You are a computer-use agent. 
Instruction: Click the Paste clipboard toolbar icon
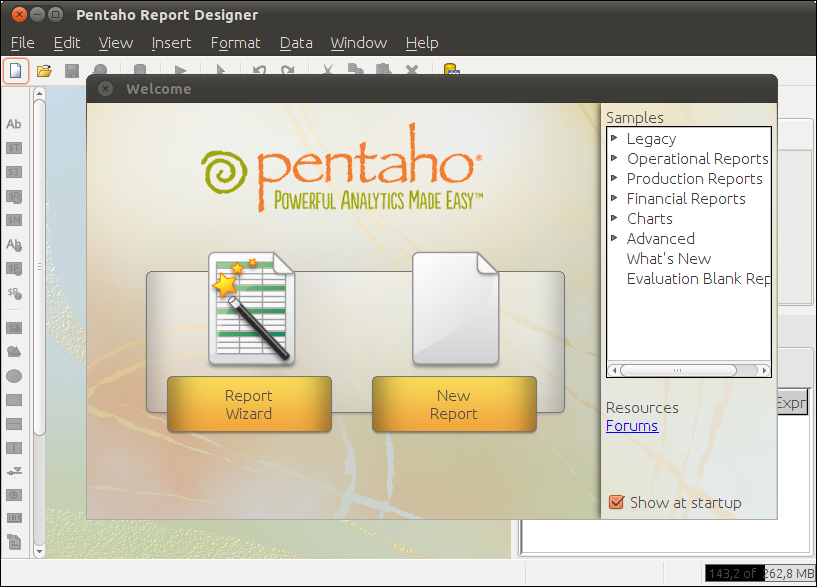click(384, 70)
